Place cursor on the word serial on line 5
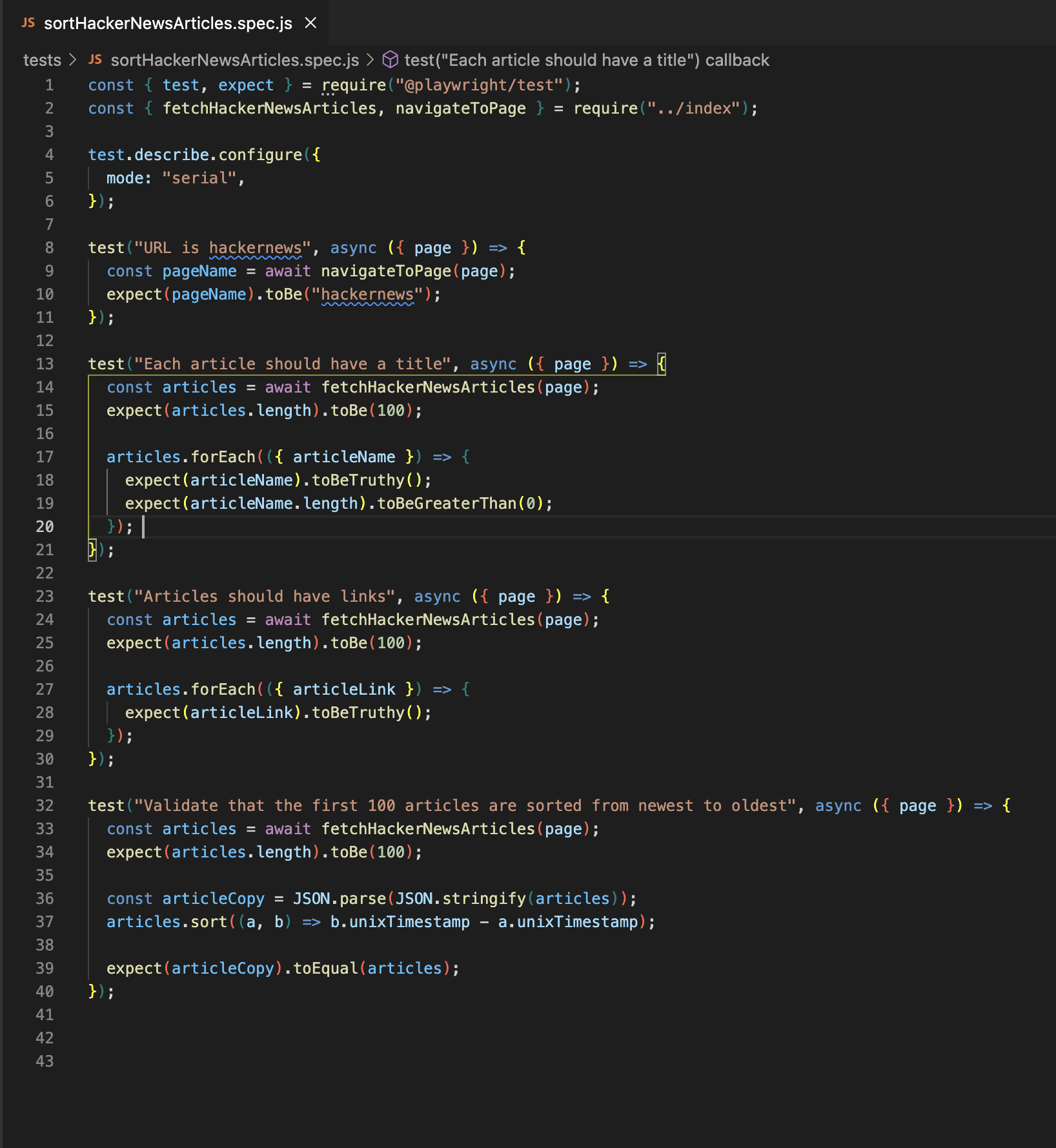 201,178
